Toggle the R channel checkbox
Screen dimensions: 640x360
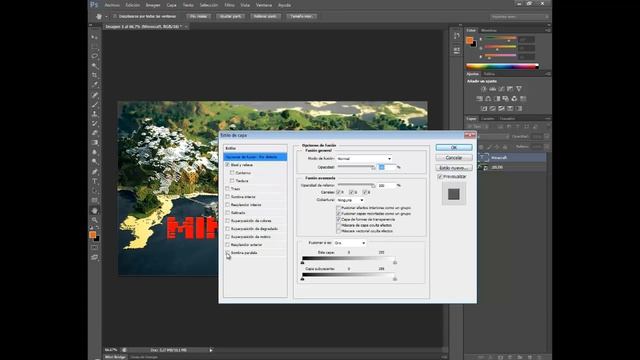[338, 192]
